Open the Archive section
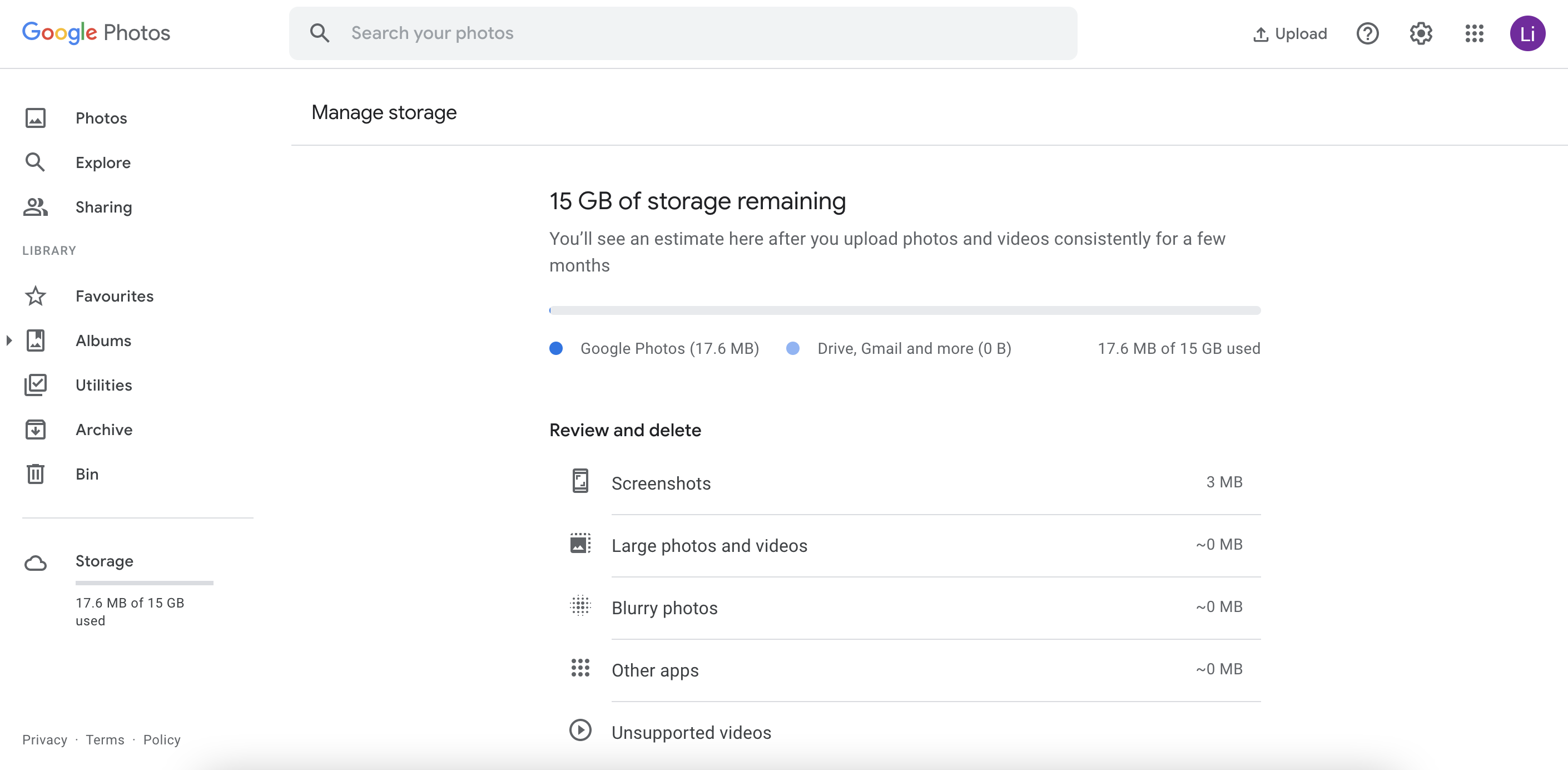Viewport: 1568px width, 770px height. pos(104,430)
